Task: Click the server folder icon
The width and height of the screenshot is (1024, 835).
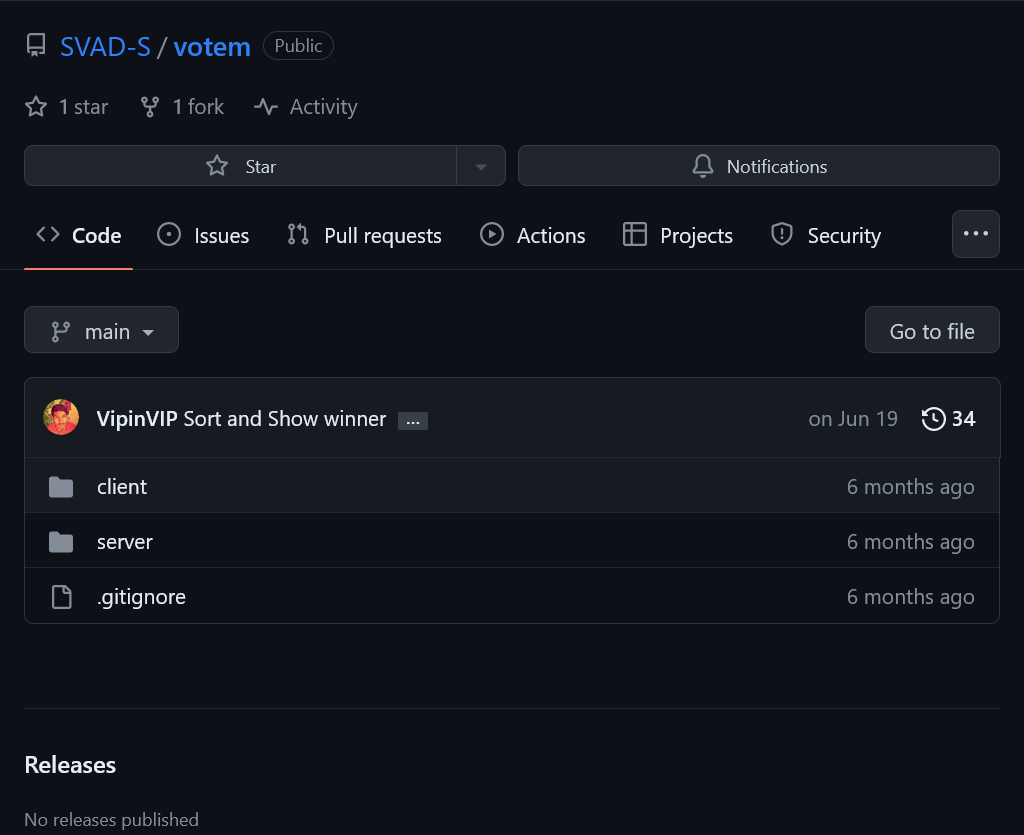Action: pos(61,541)
